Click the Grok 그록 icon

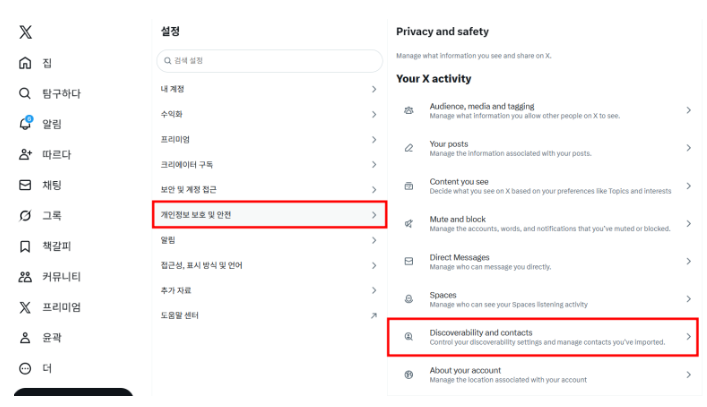(26, 215)
